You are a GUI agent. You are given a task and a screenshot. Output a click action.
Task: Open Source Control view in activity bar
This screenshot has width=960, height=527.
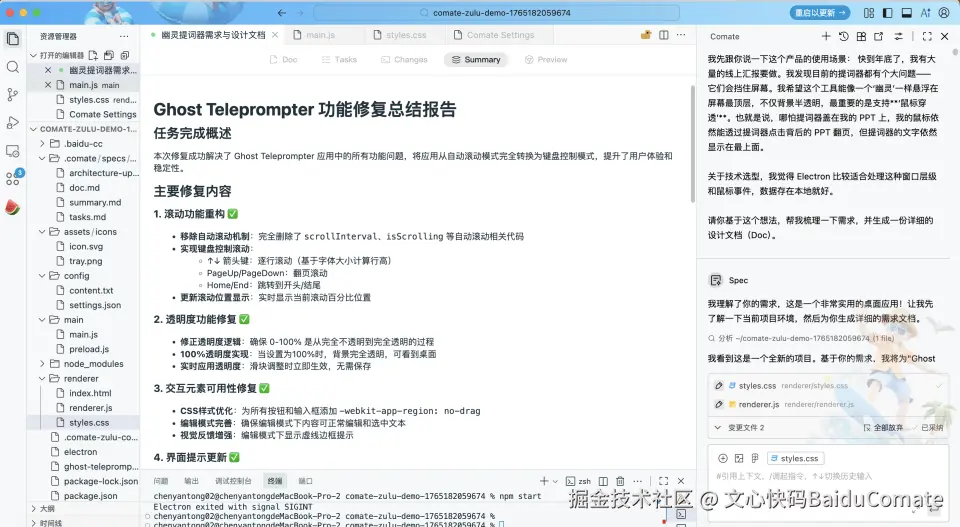13,95
